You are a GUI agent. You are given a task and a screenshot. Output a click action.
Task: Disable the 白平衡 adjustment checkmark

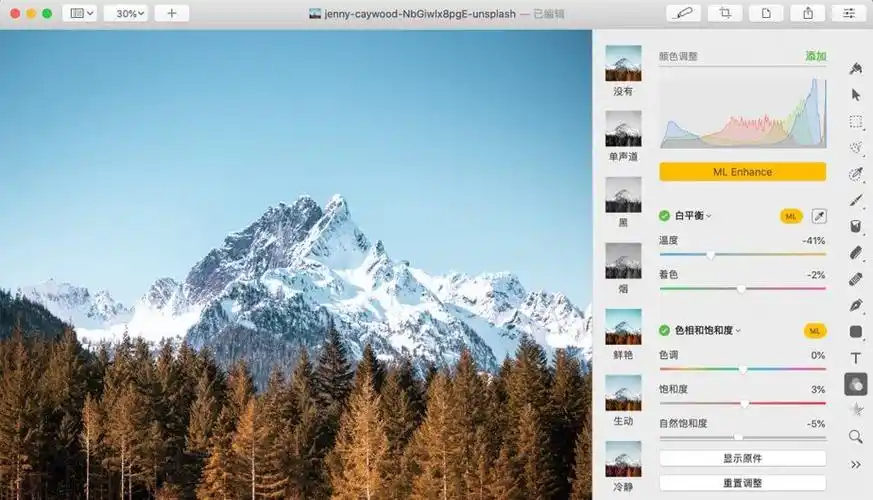tap(665, 216)
